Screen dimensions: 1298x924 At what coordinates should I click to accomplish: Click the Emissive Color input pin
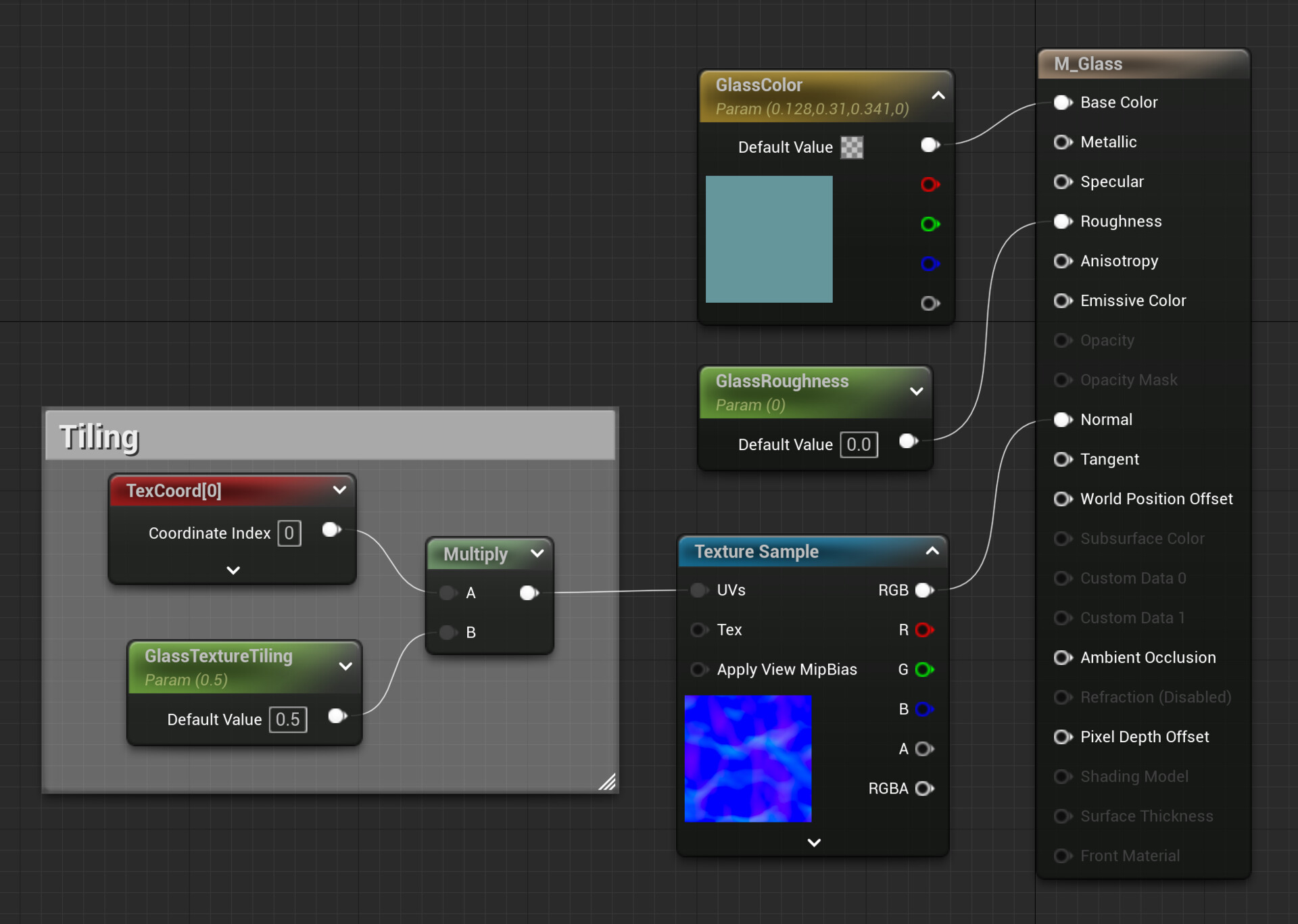point(1063,301)
